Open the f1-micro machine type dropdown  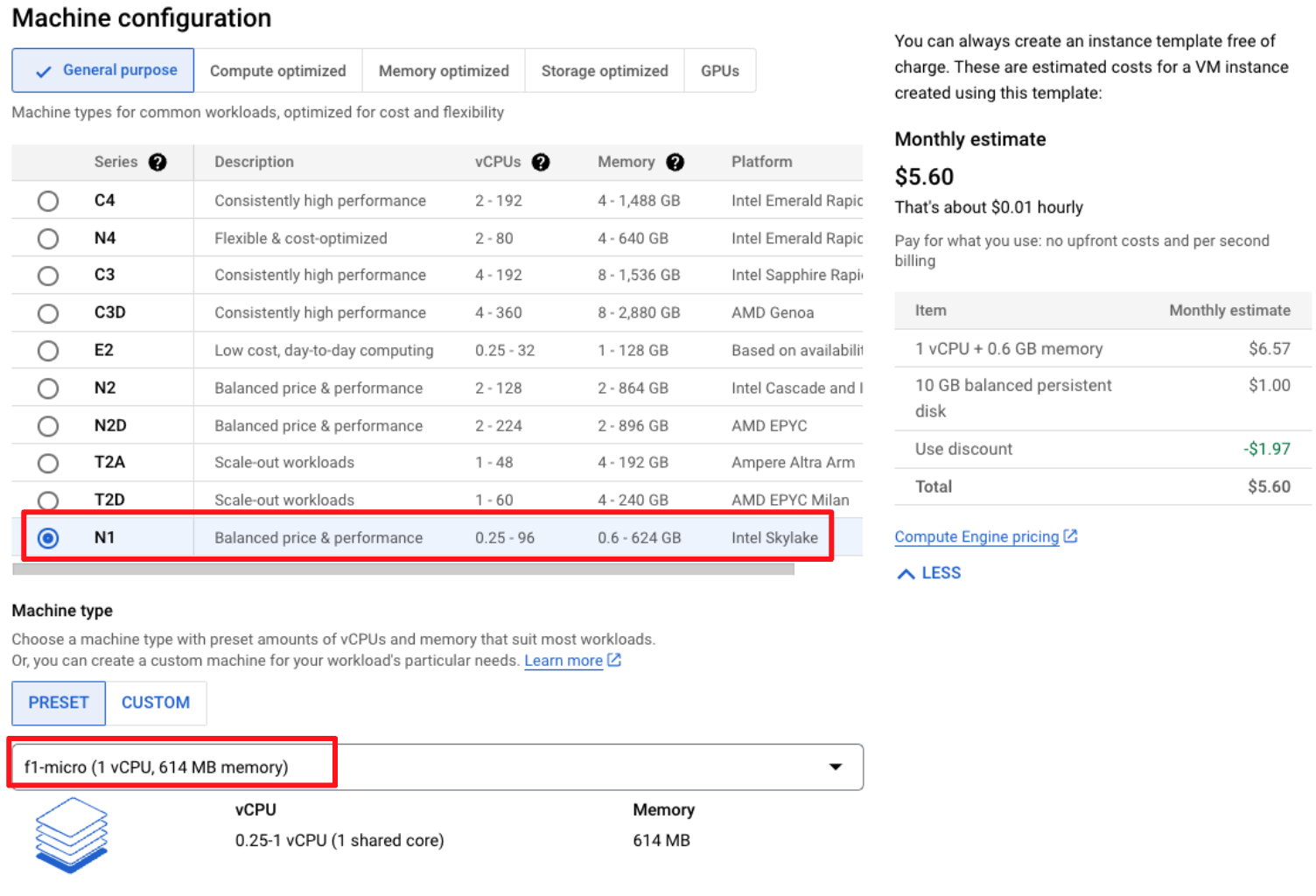pos(835,766)
